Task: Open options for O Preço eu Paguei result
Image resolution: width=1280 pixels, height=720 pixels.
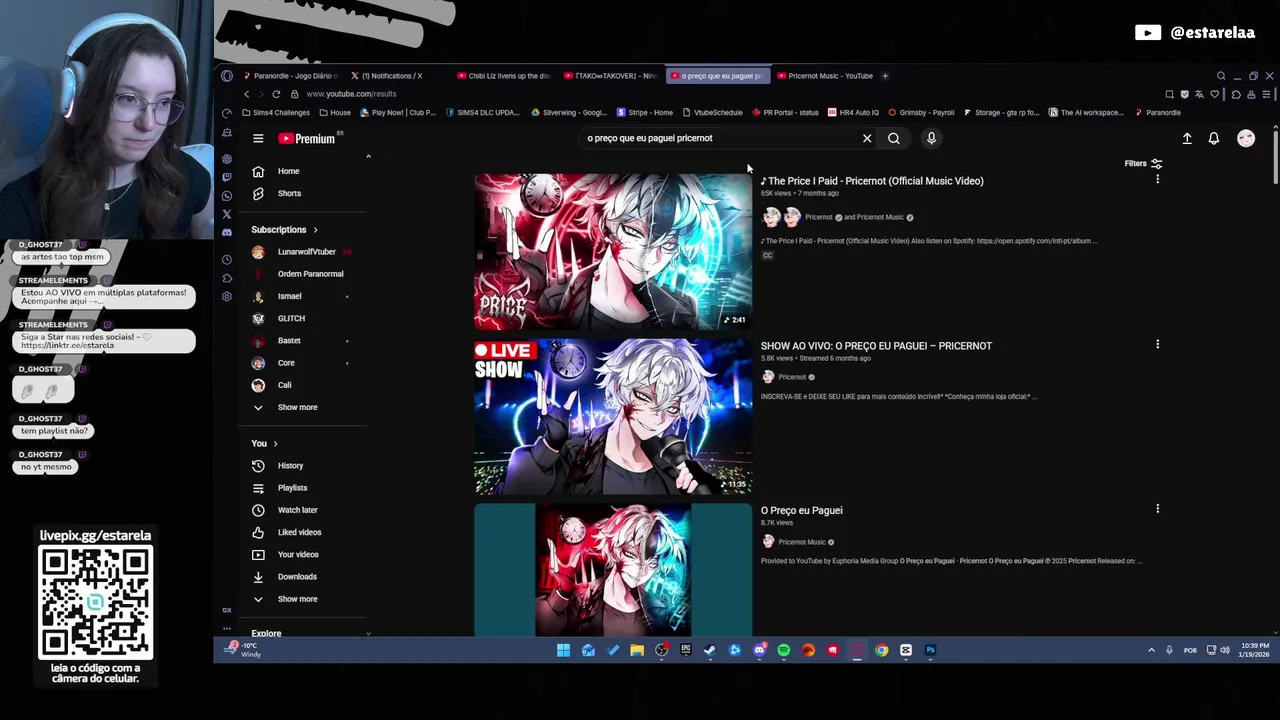Action: [1157, 509]
